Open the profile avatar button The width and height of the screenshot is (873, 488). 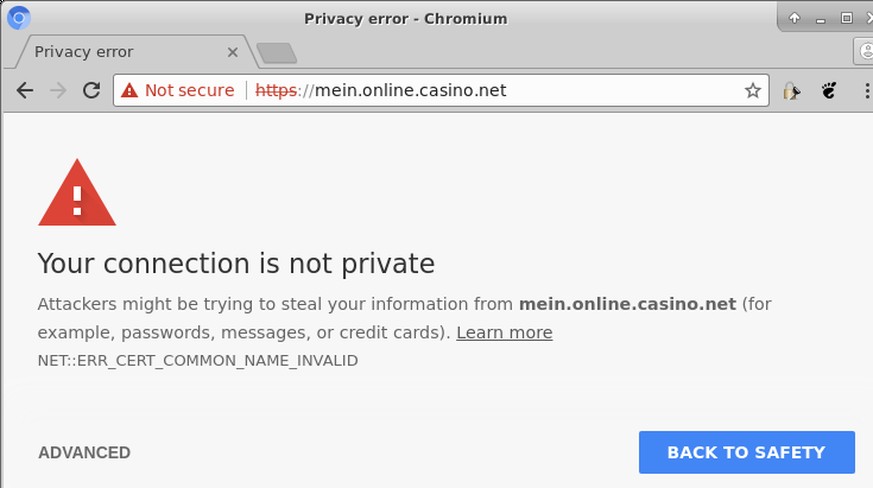pyautogui.click(x=865, y=51)
